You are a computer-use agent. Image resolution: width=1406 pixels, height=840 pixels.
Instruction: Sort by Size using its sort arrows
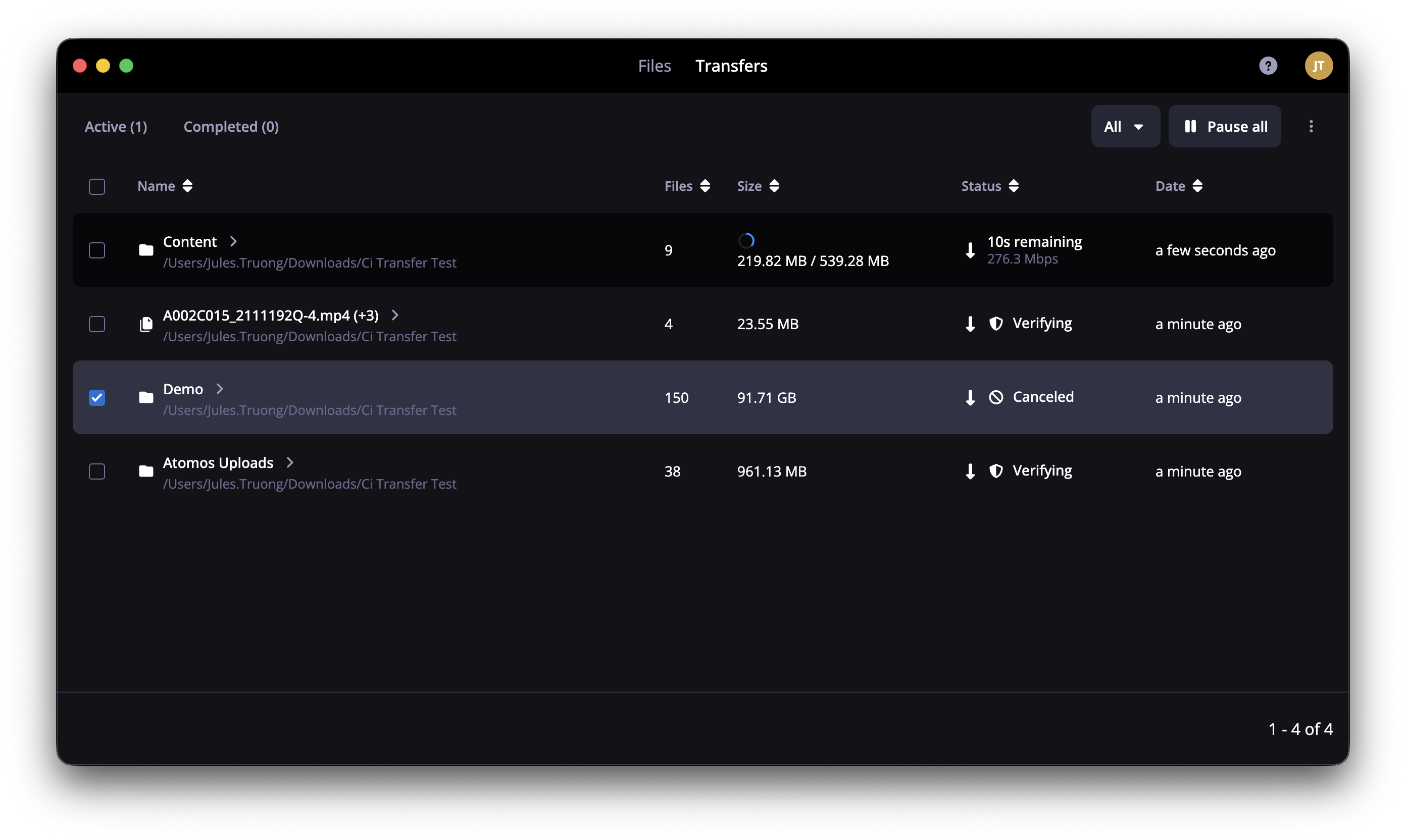774,186
